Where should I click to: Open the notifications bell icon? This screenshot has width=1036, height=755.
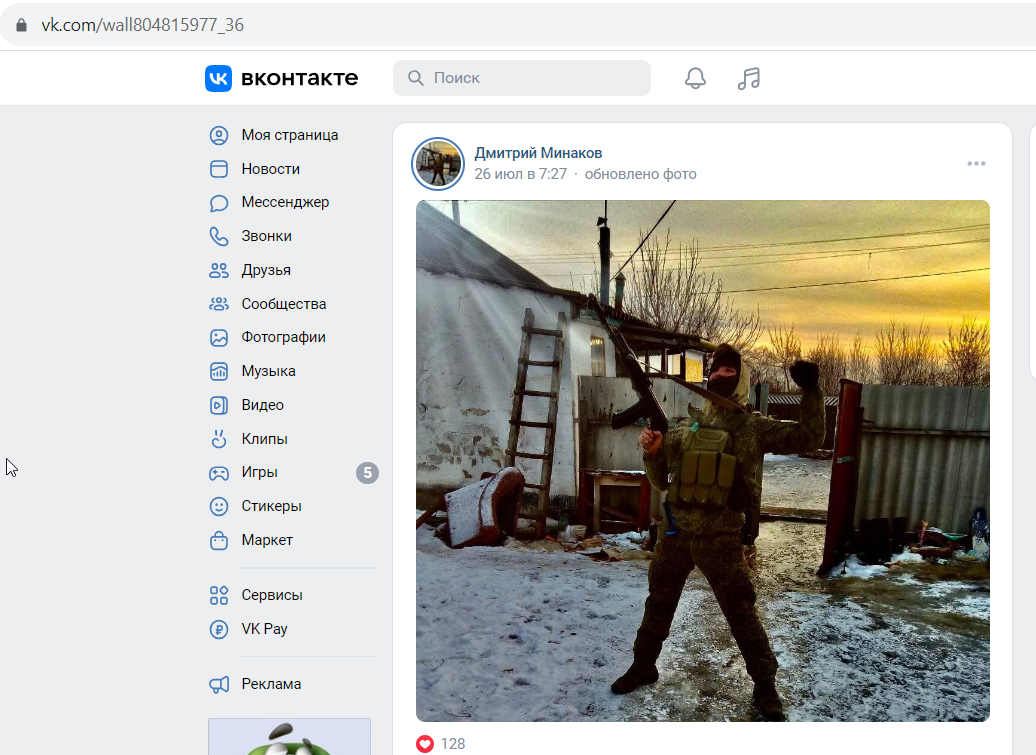[x=694, y=78]
